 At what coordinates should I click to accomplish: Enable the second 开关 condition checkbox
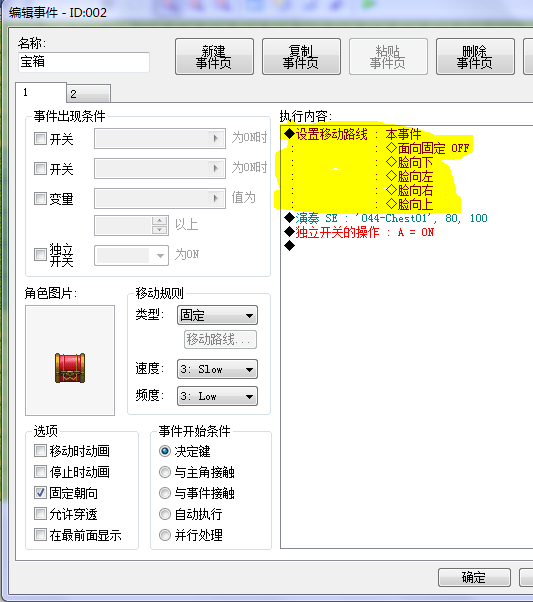pyautogui.click(x=40, y=168)
